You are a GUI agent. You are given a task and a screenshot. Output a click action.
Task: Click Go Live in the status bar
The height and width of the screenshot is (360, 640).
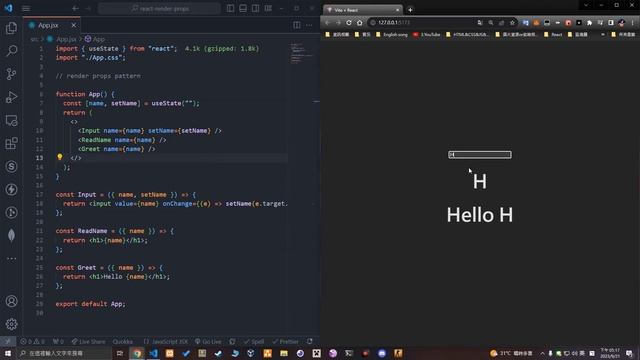click(x=208, y=341)
